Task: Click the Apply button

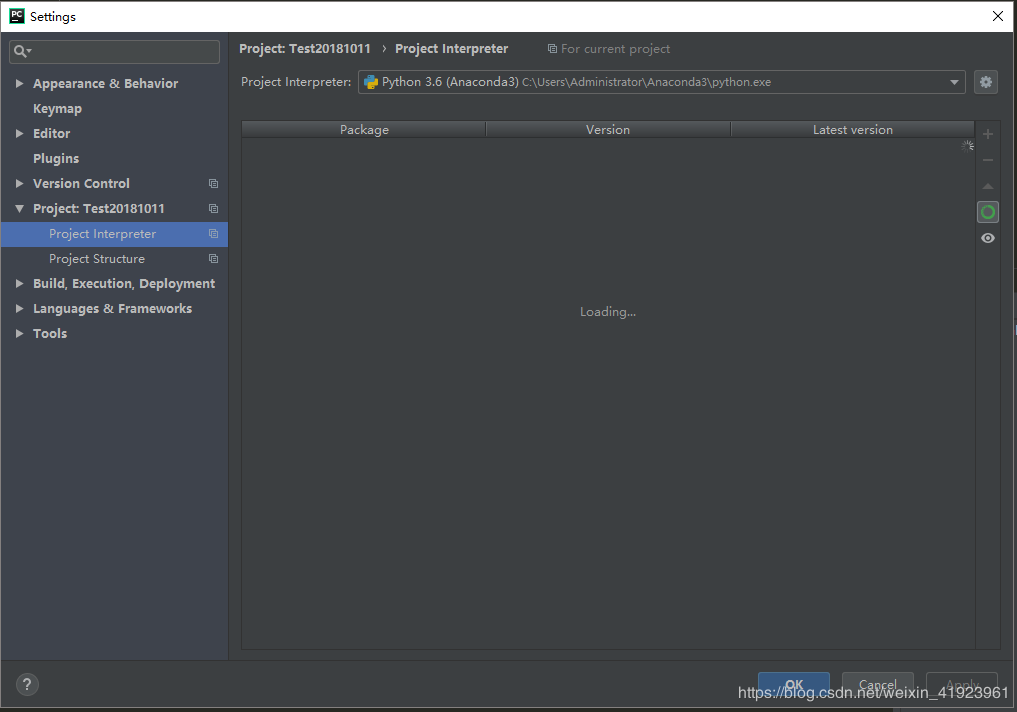Action: 962,685
